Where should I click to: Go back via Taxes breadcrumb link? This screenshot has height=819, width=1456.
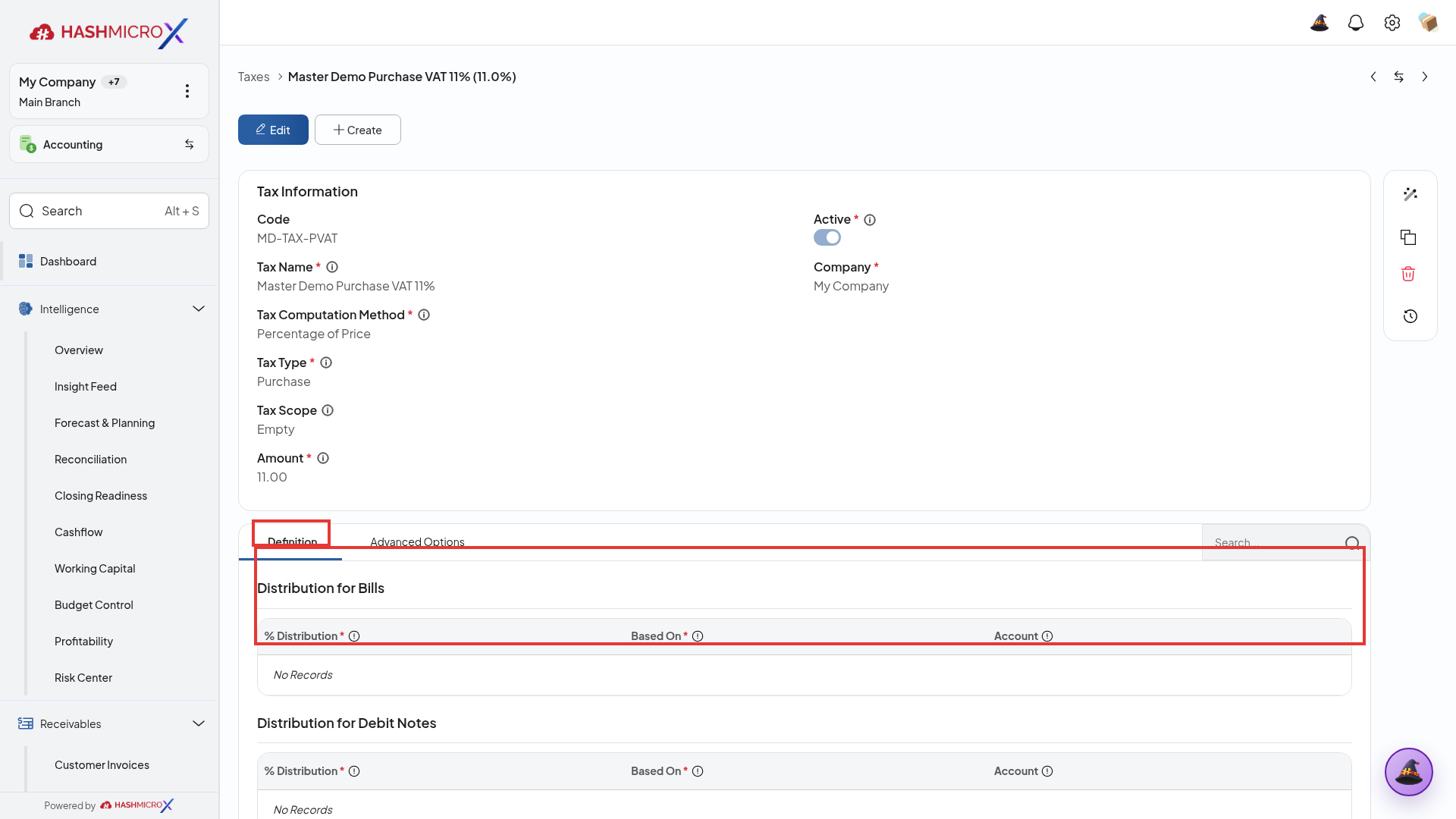(x=253, y=77)
